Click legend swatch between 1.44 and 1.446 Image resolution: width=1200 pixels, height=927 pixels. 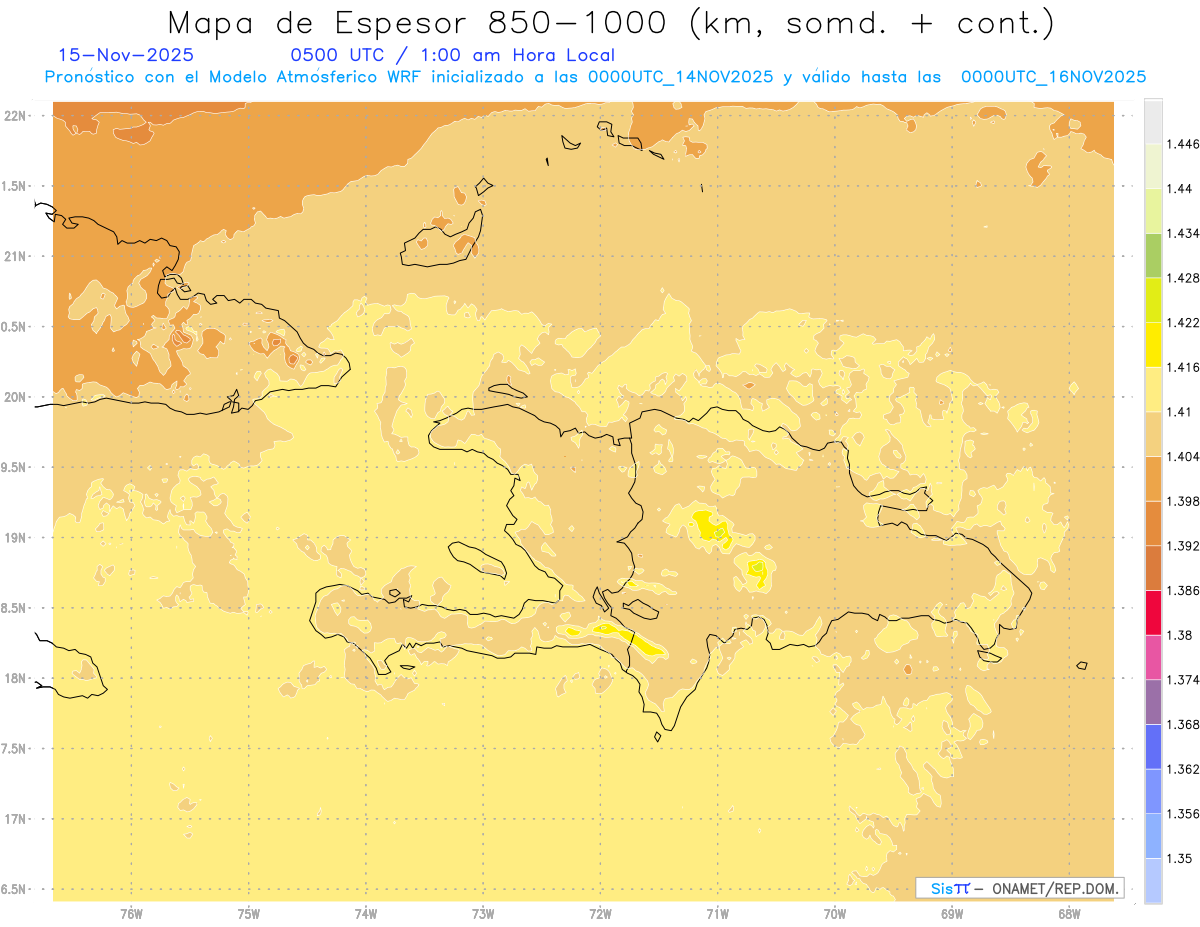[1153, 166]
